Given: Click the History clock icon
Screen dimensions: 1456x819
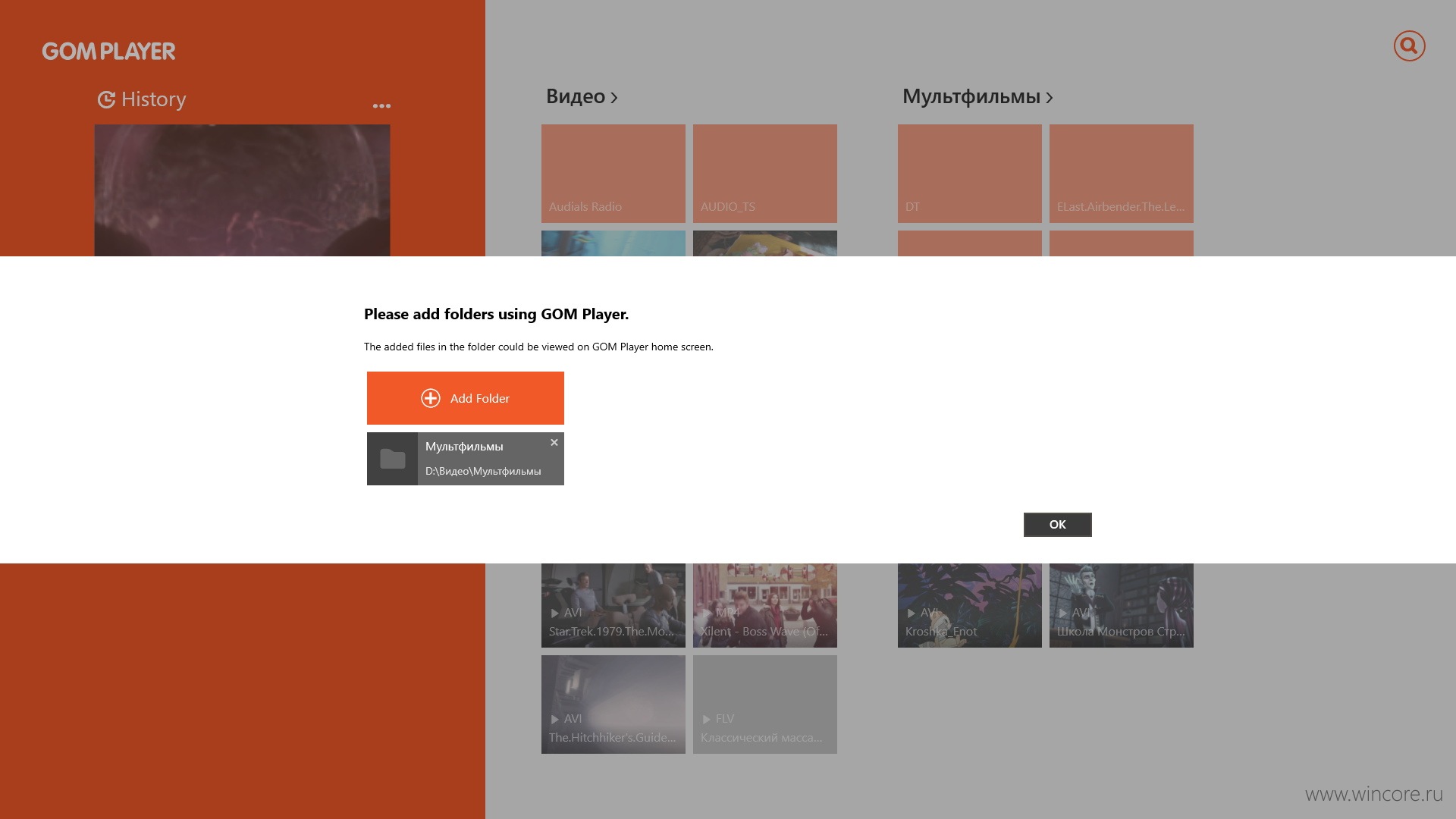Looking at the screenshot, I should tap(106, 99).
